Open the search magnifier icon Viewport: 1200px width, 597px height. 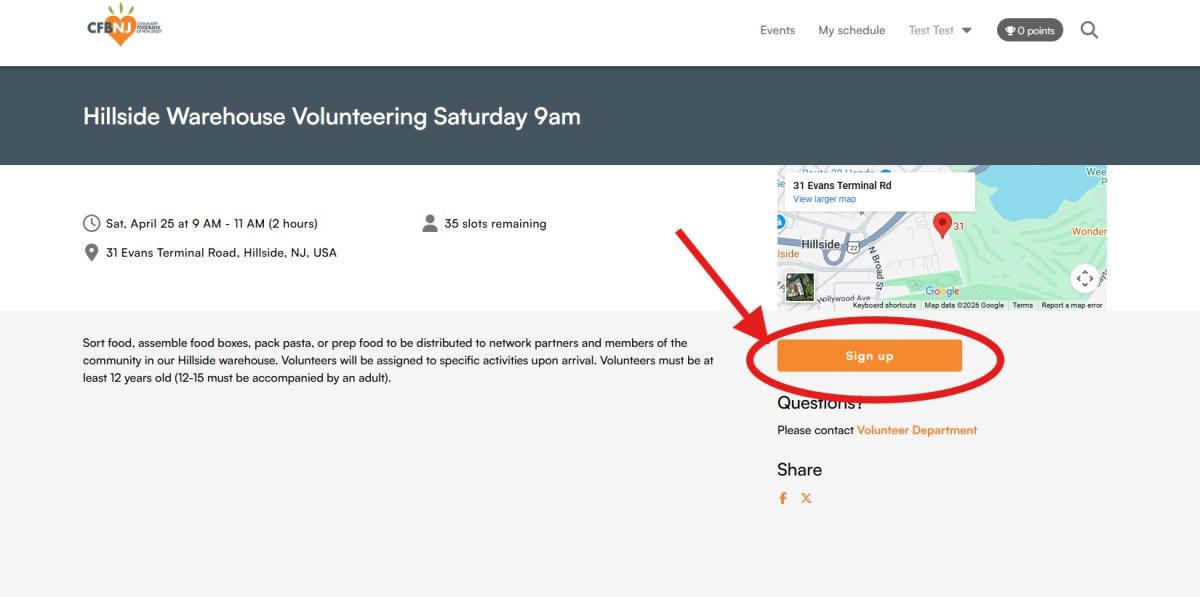1089,30
